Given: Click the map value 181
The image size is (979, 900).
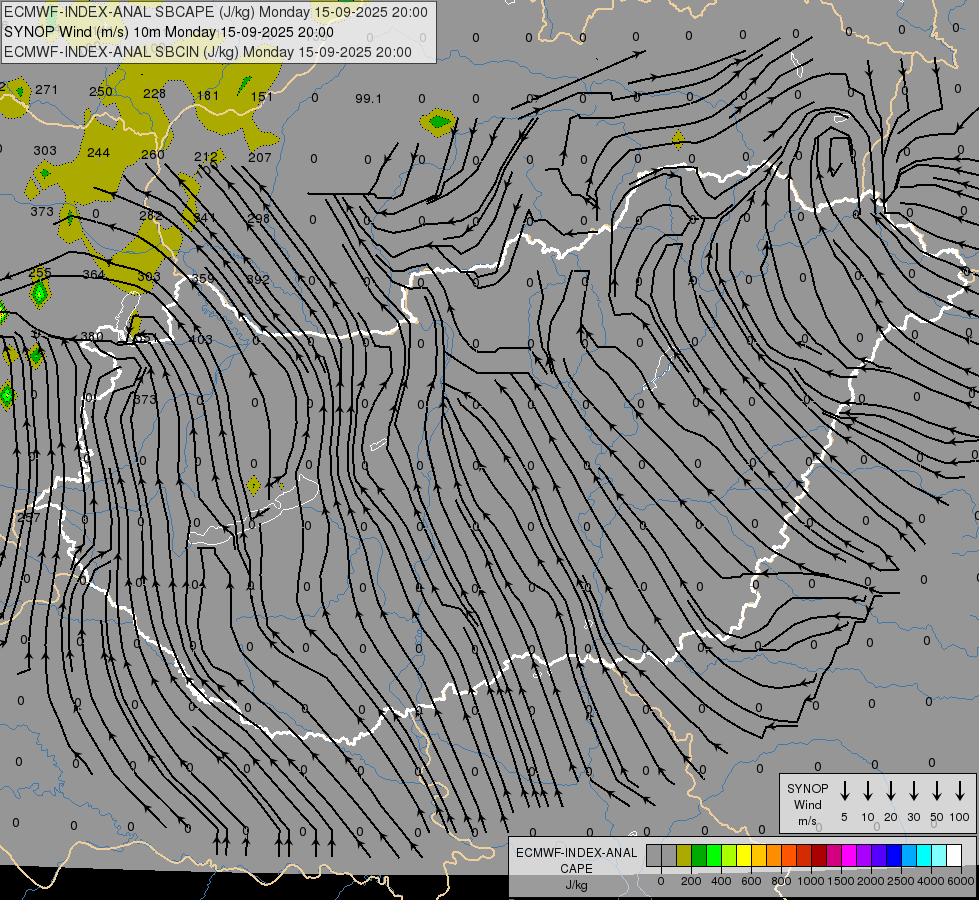Looking at the screenshot, I should click(x=208, y=95).
